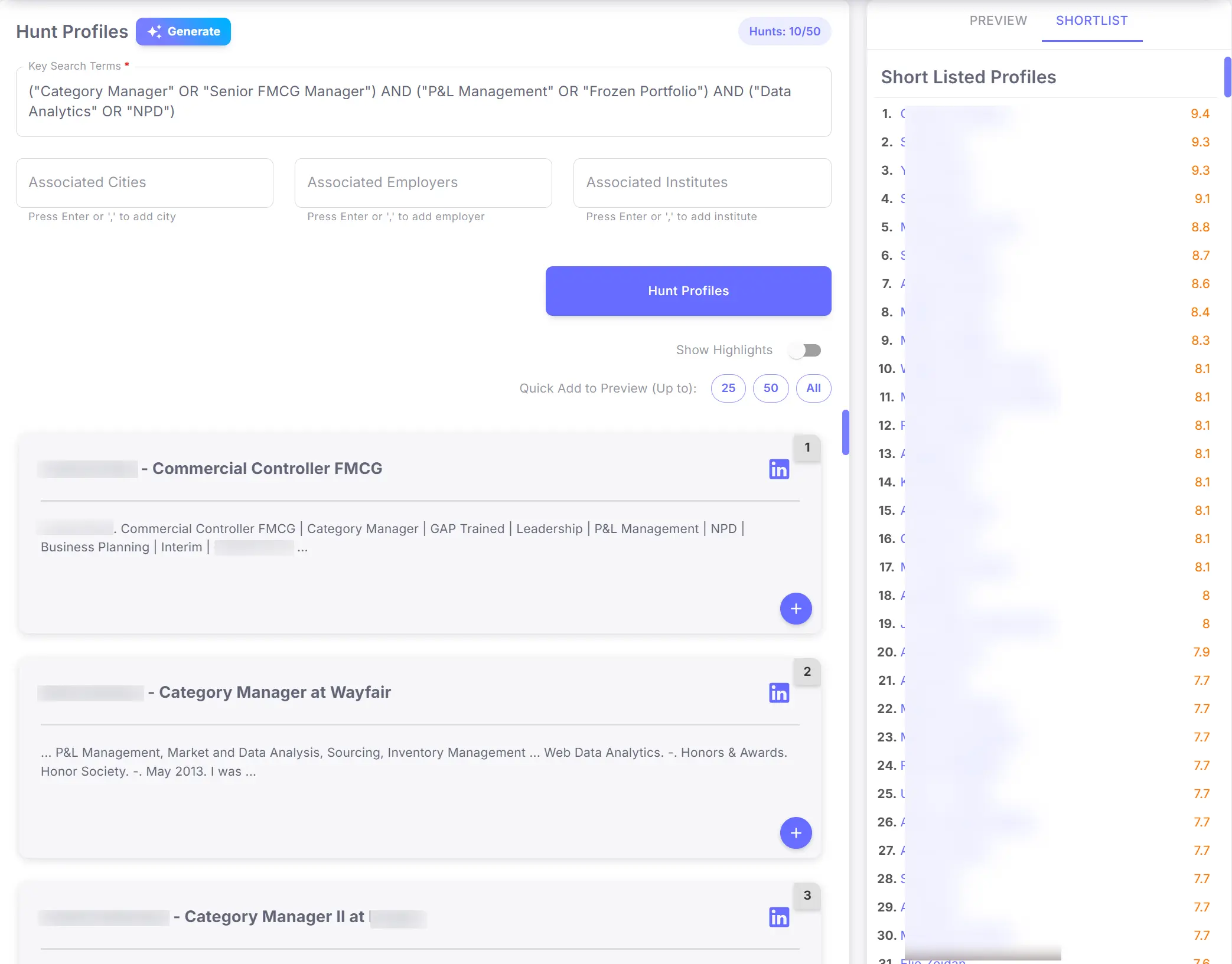This screenshot has height=964, width=1232.
Task: Add Commercial Controller FMCG via plus button
Action: [x=796, y=609]
